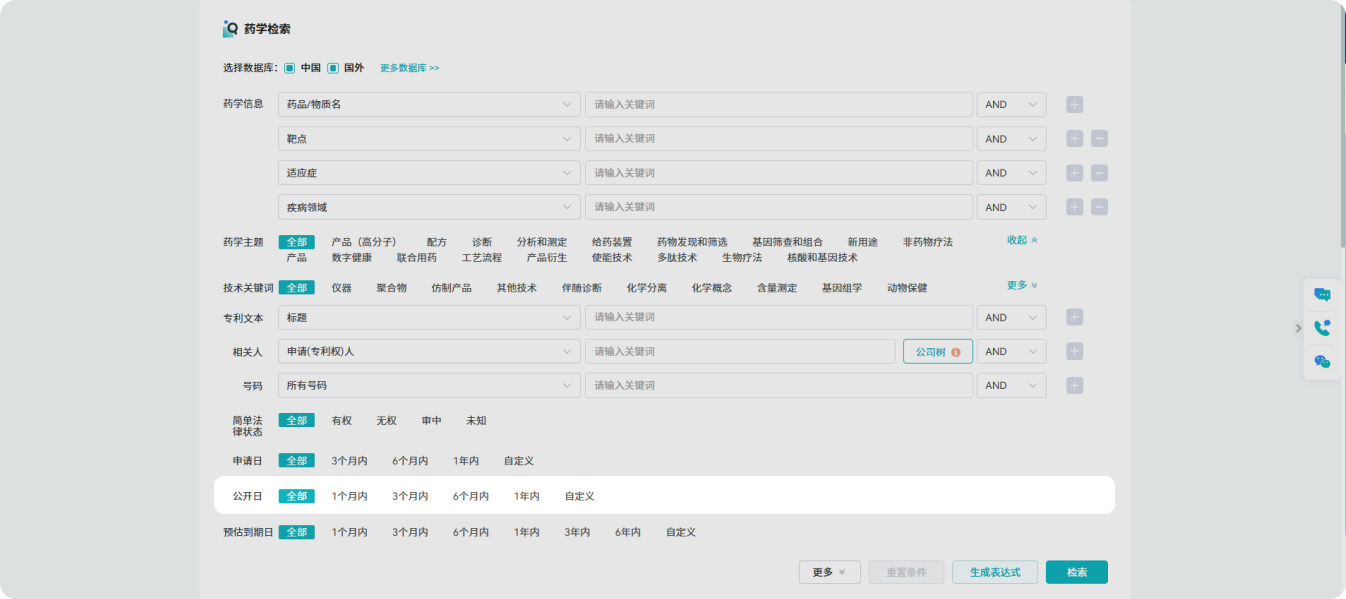
Task: Remove the 疾病领域 search row
Action: pos(1099,207)
